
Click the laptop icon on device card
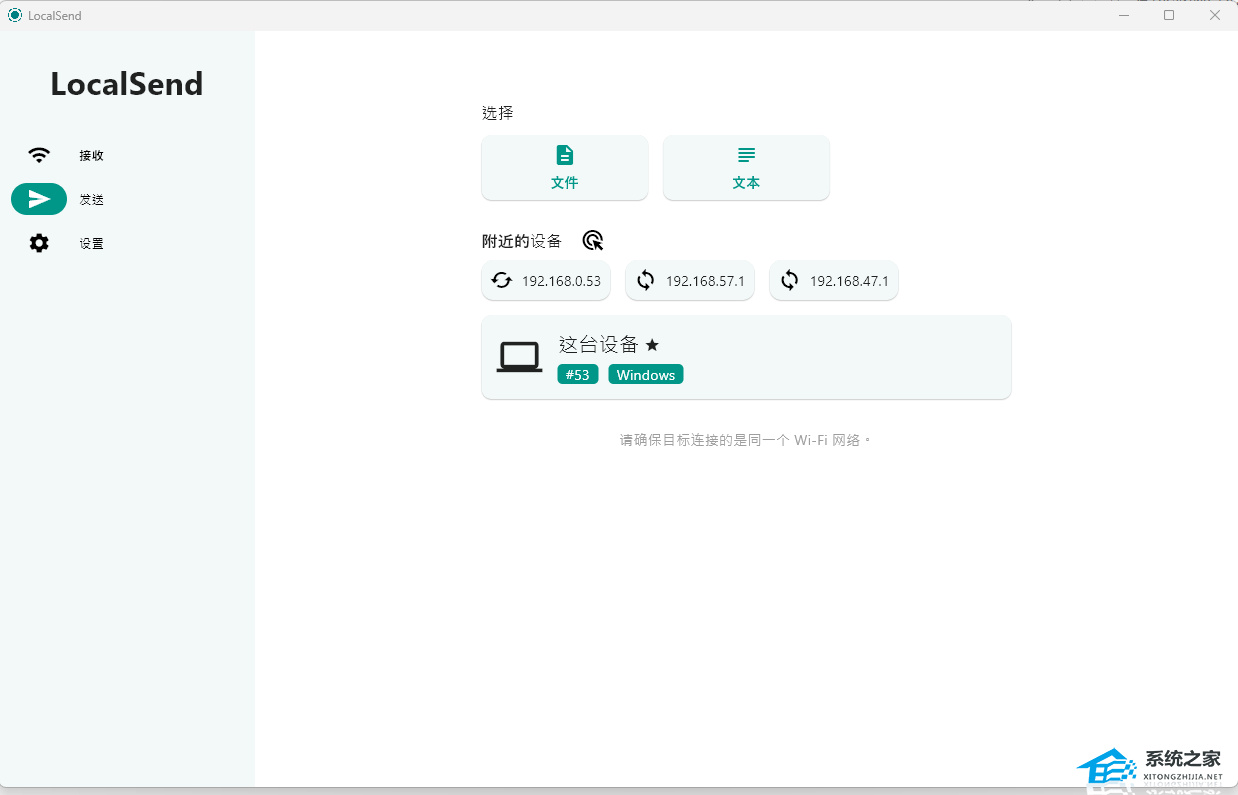point(520,357)
